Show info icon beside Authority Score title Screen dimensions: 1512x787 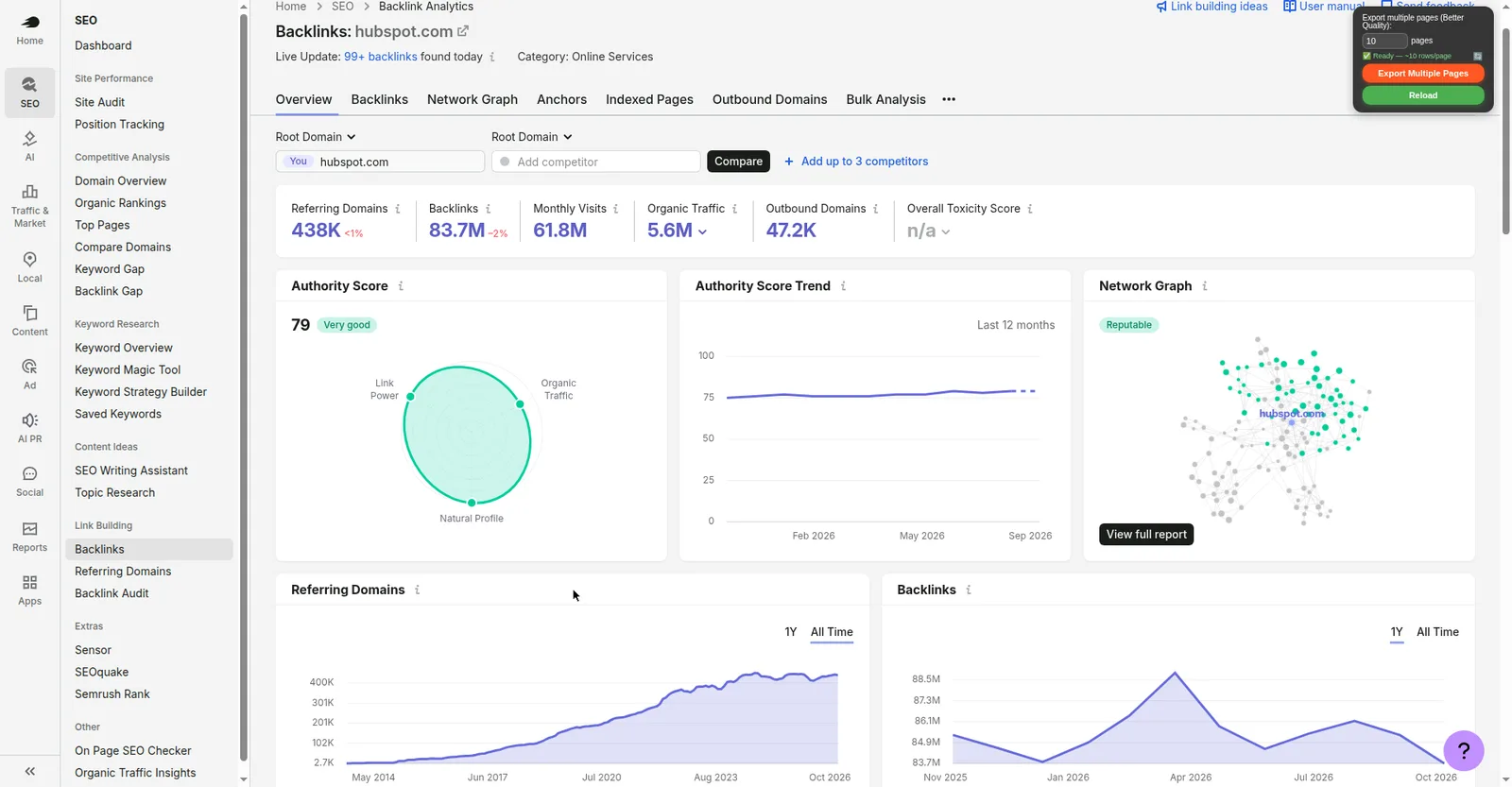coord(401,285)
